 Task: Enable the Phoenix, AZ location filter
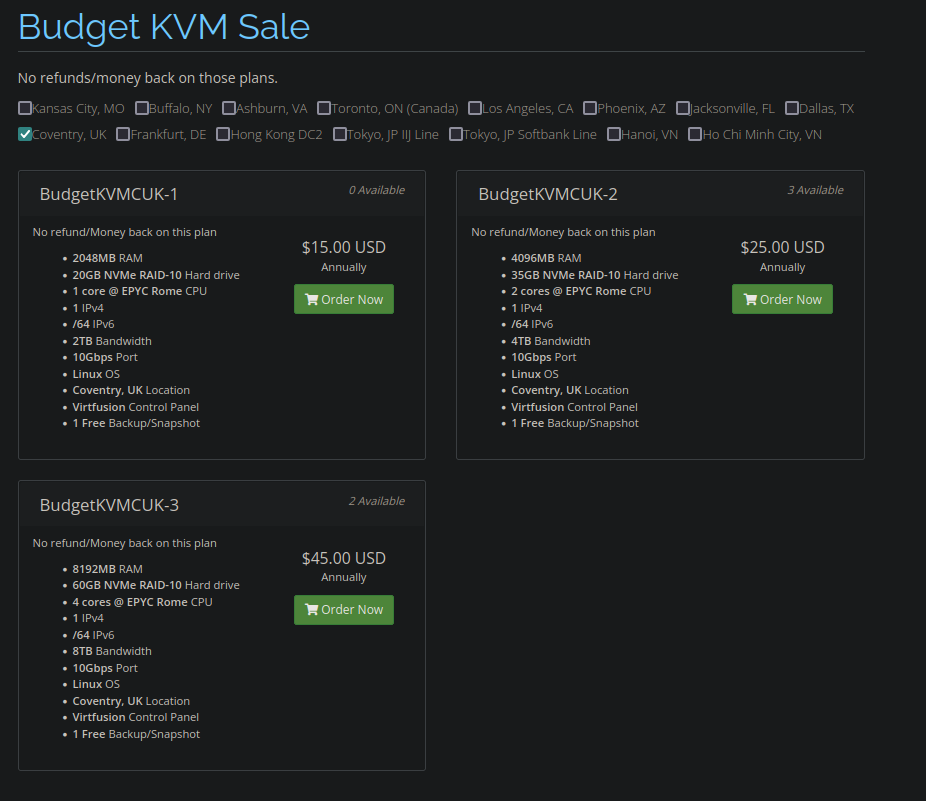pyautogui.click(x=590, y=108)
